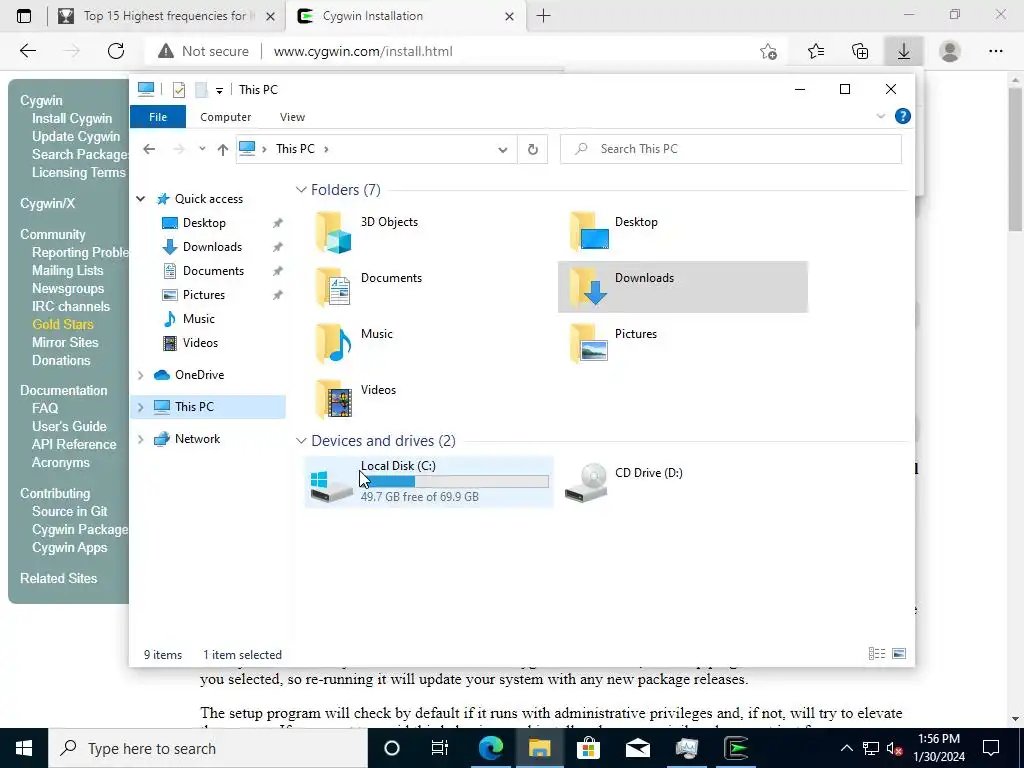This screenshot has height=768, width=1024.
Task: Click the Explorer refresh button
Action: click(533, 149)
